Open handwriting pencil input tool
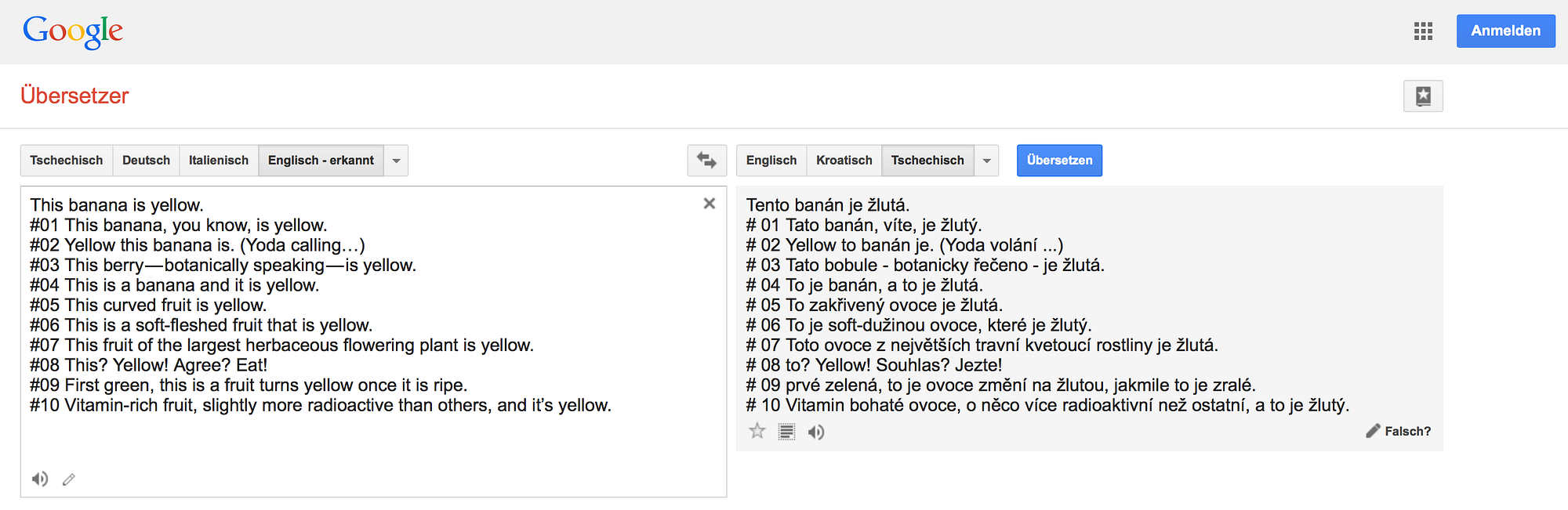This screenshot has height=510, width=1568. [x=69, y=479]
